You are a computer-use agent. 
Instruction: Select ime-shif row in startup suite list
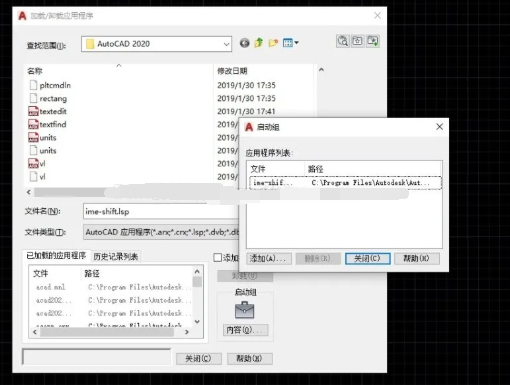(x=345, y=183)
